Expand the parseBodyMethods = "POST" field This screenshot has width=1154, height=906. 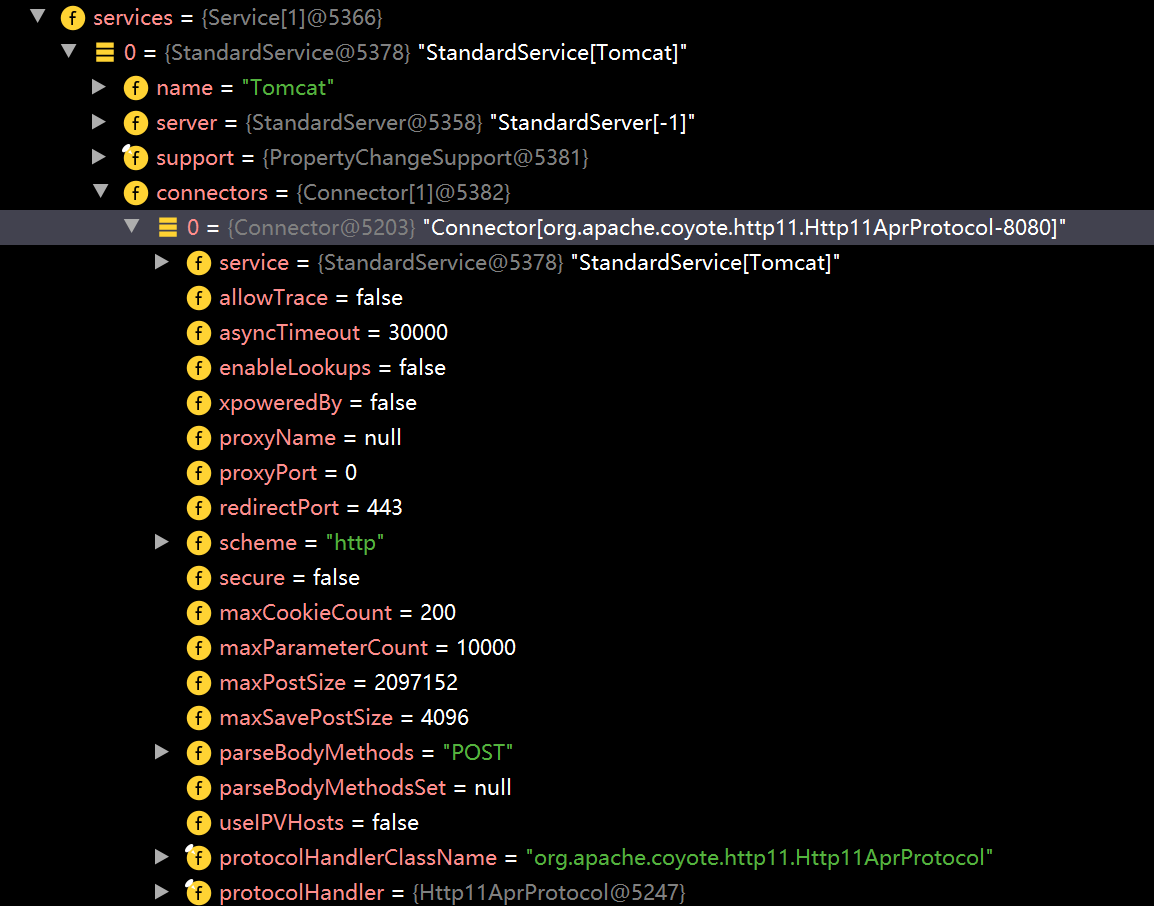(162, 751)
